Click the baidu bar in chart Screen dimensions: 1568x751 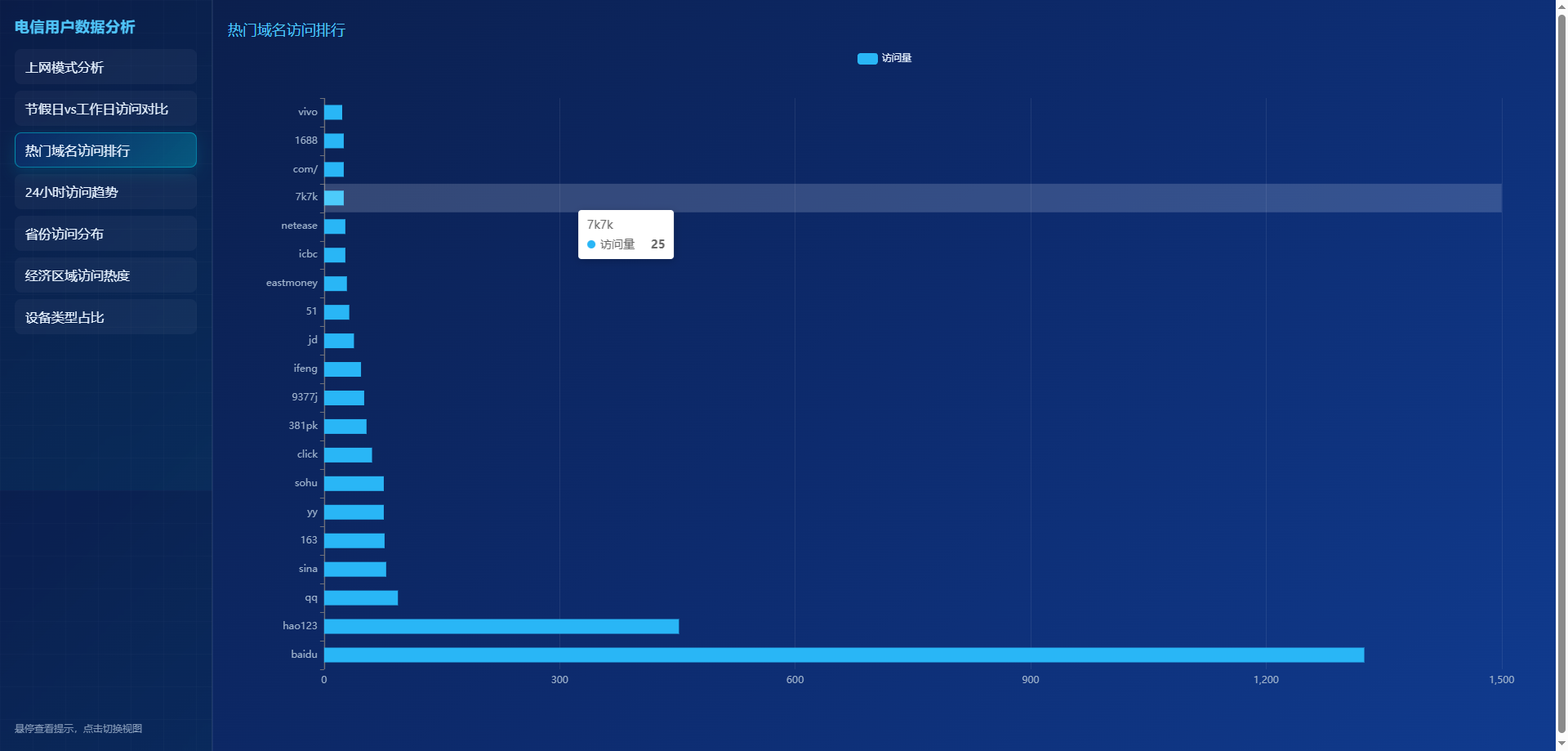pyautogui.click(x=844, y=655)
